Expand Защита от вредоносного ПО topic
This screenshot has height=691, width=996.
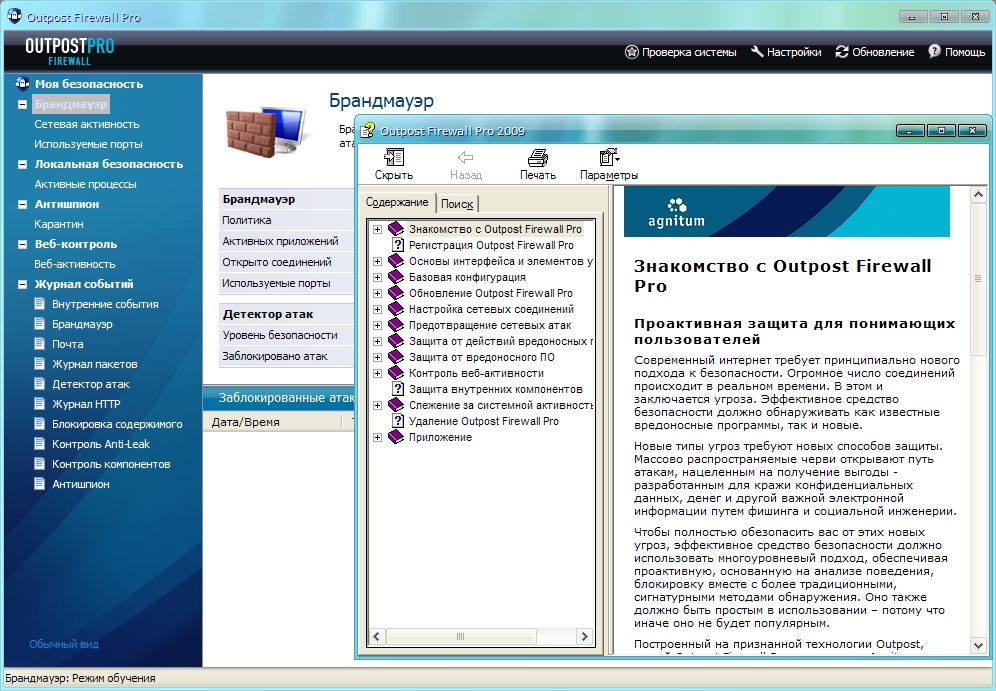pos(377,357)
